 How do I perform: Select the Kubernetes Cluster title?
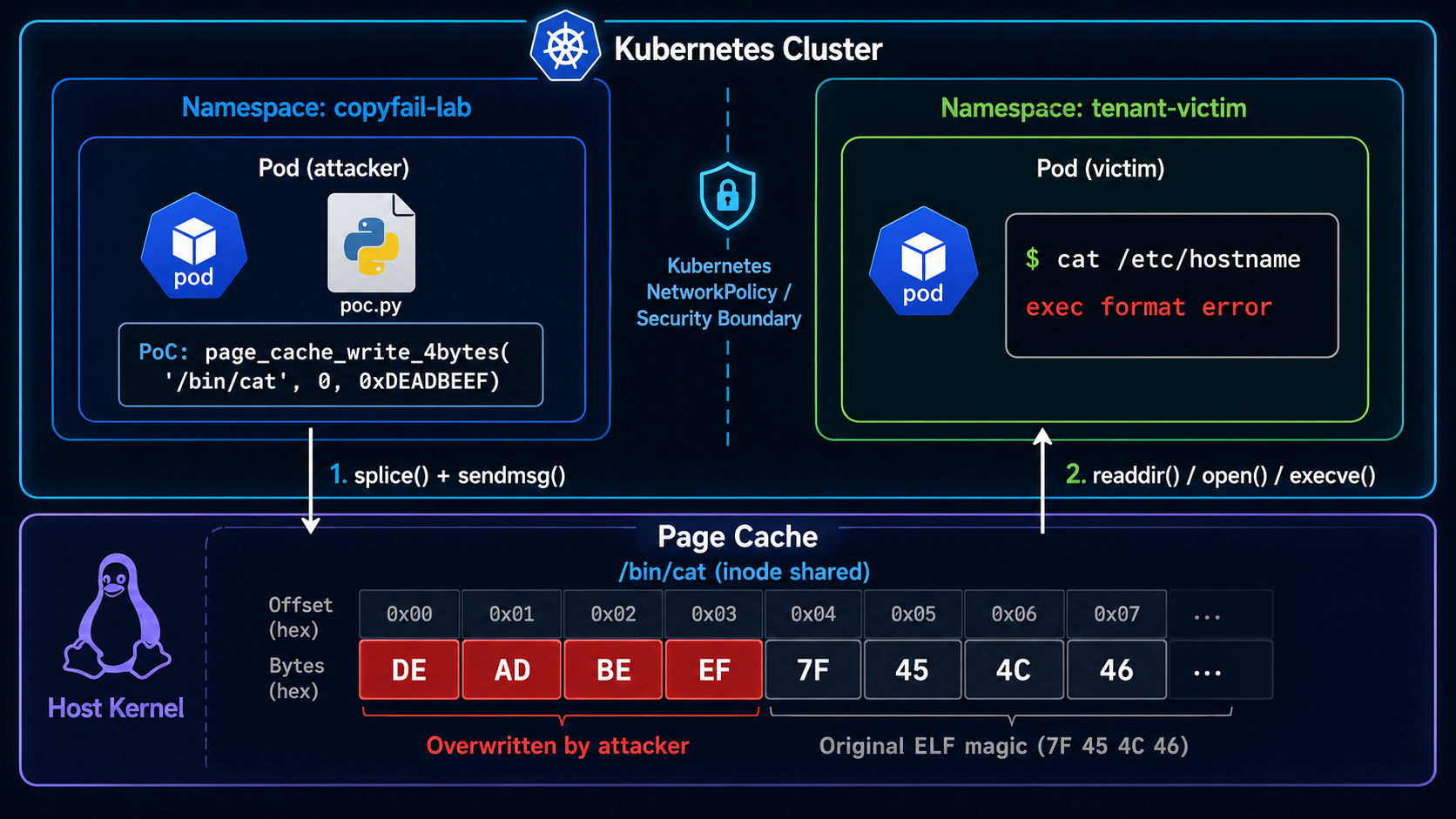748,49
